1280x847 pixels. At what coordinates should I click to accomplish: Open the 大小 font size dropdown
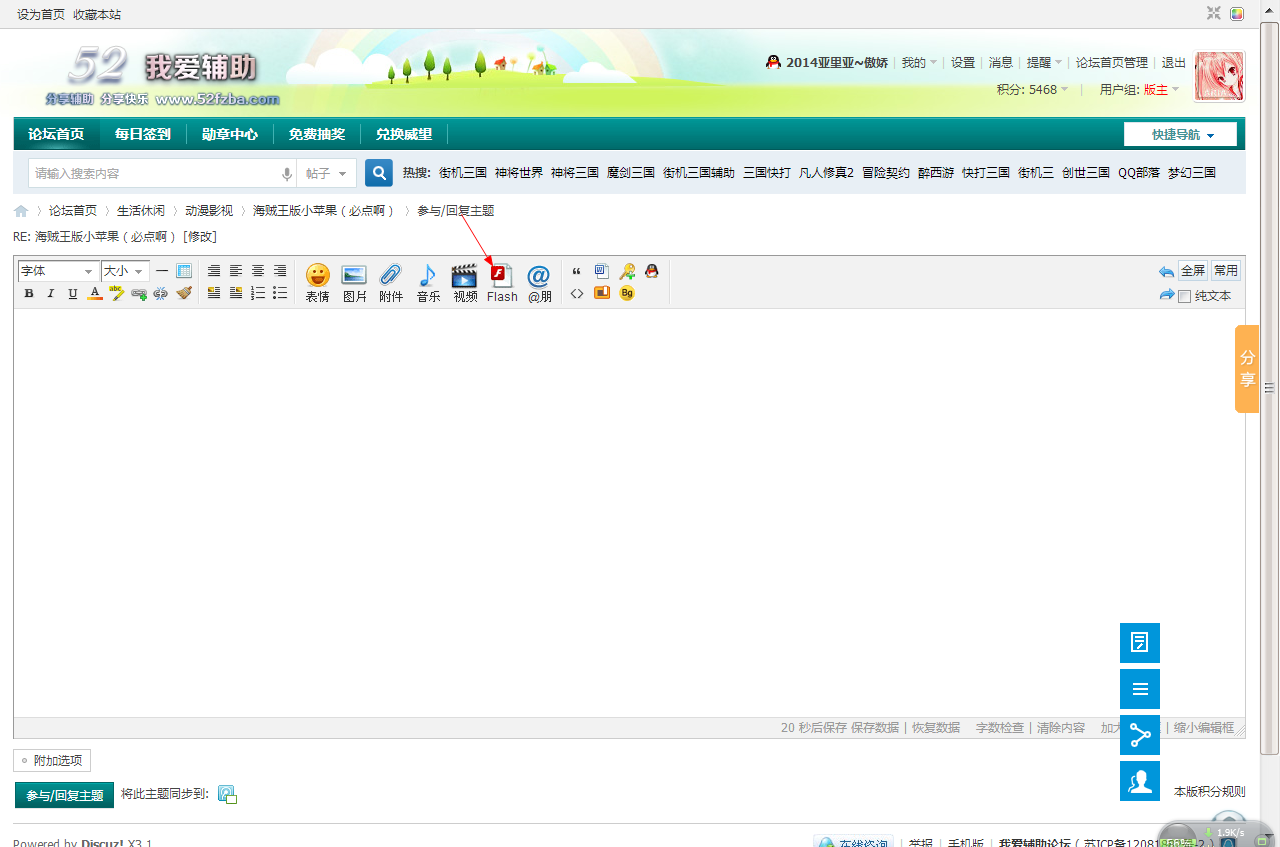tap(125, 271)
